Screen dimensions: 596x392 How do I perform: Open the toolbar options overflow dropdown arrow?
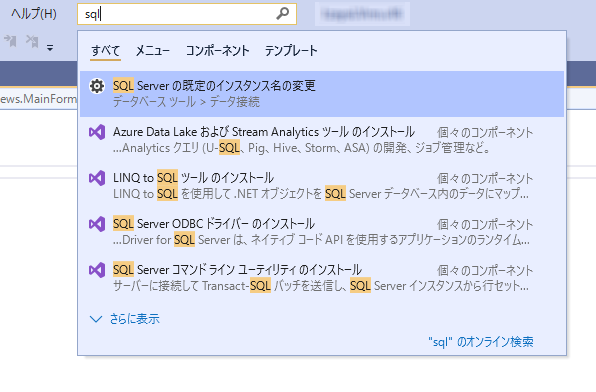[x=50, y=48]
